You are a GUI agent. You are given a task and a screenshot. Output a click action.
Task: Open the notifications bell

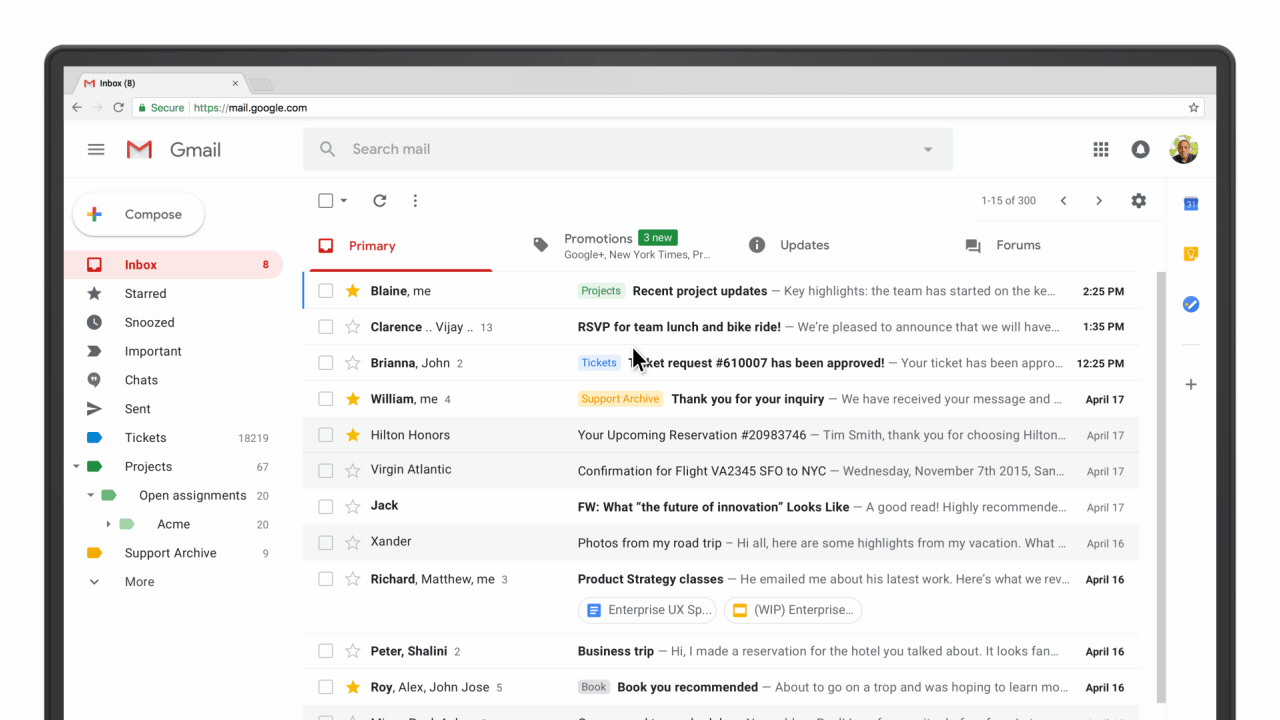tap(1140, 149)
